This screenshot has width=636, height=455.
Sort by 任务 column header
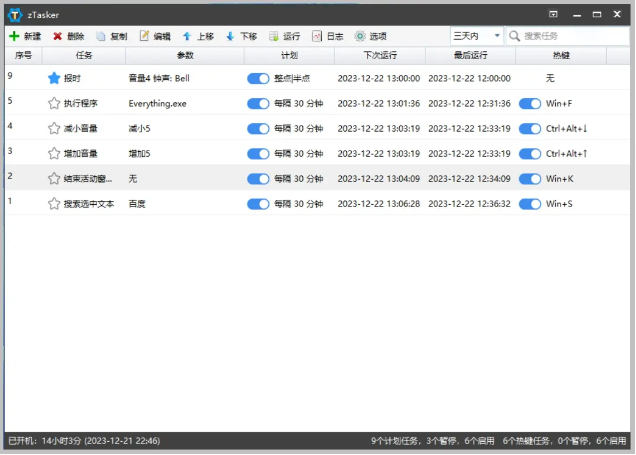84,56
